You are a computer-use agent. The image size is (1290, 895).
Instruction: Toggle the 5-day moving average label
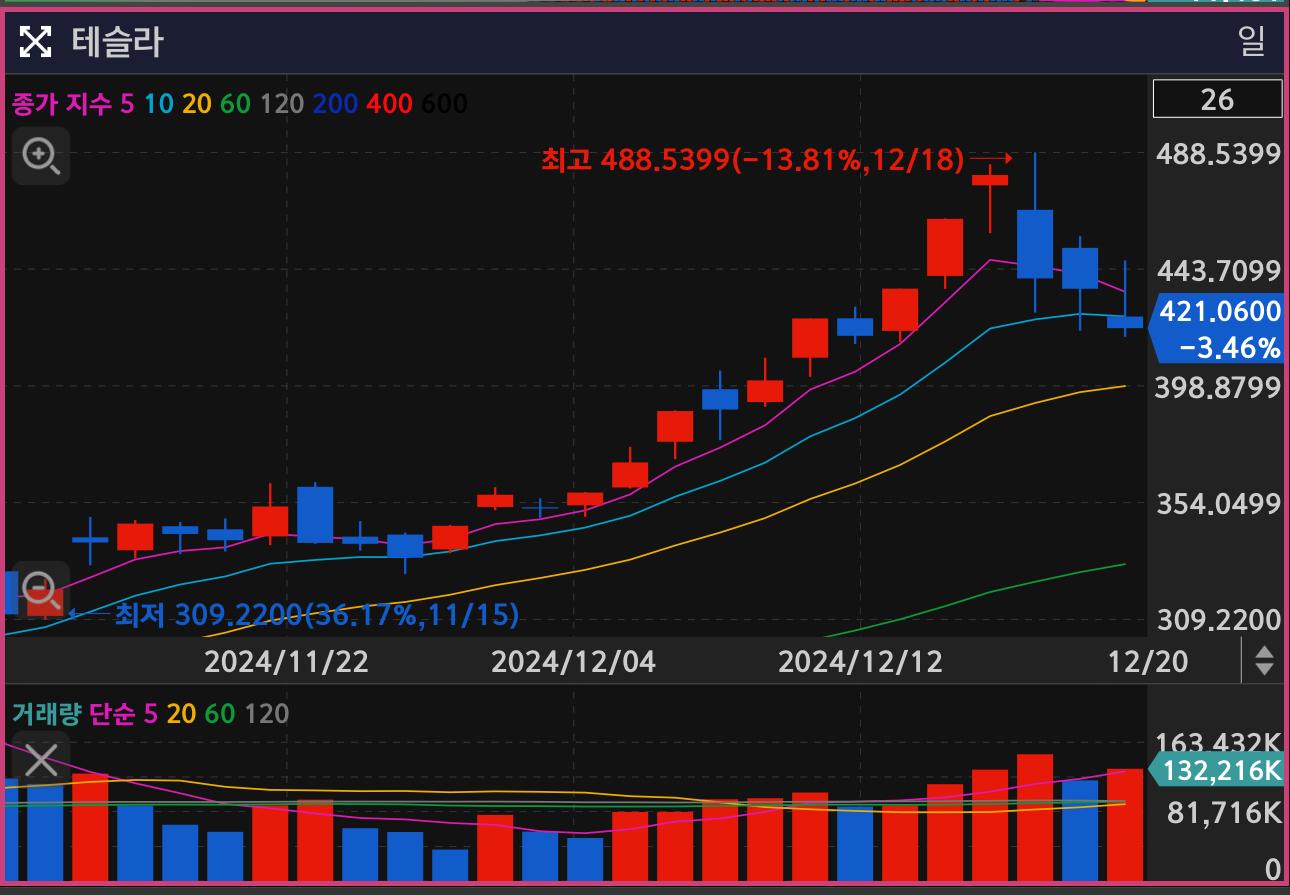[x=127, y=103]
